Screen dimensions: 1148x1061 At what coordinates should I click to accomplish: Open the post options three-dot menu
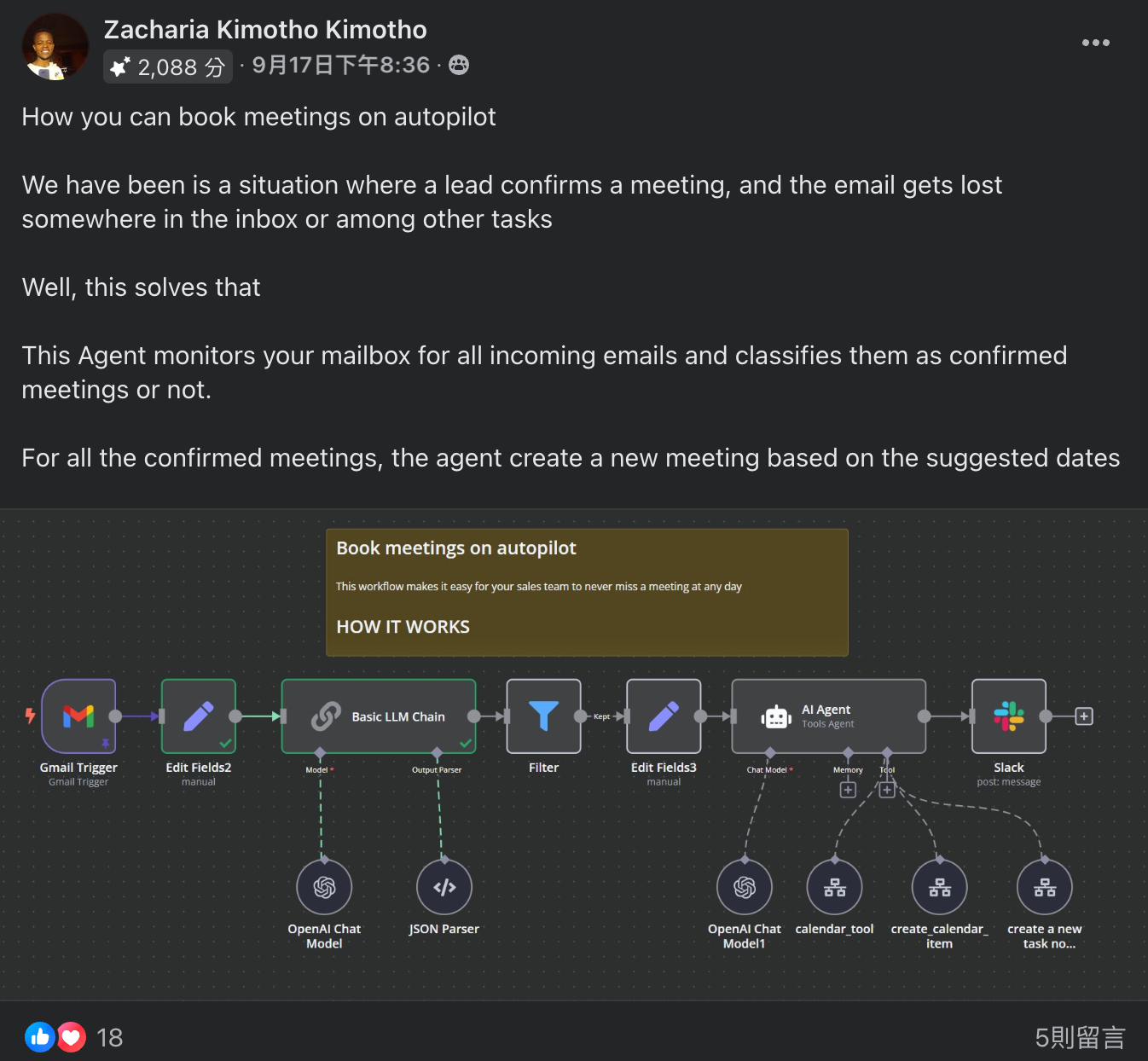coord(1096,43)
